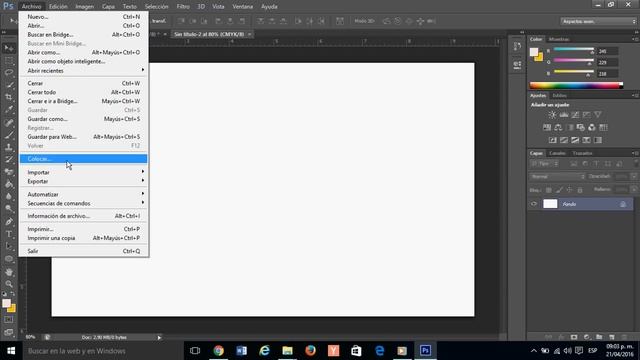Open Word from the taskbar
Image resolution: width=640 pixels, height=360 pixels.
242,350
